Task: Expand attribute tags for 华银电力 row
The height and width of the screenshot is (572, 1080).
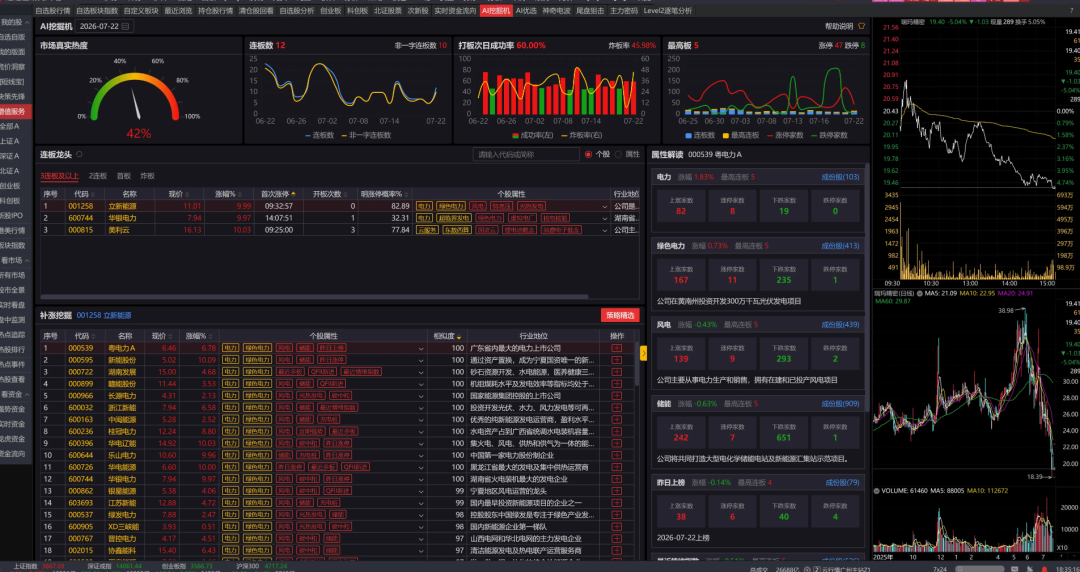Action: (605, 218)
